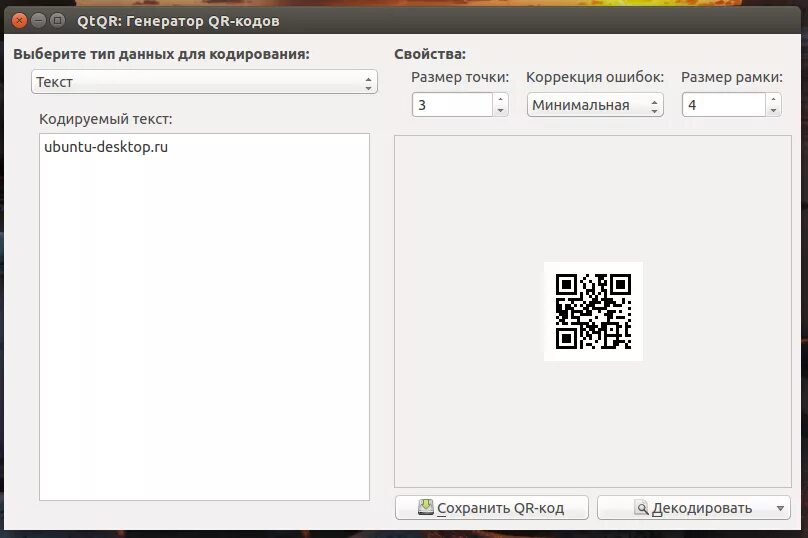Click the QtQR: Генератор QR-кодов title bar text
This screenshot has height=538, width=808.
point(178,21)
